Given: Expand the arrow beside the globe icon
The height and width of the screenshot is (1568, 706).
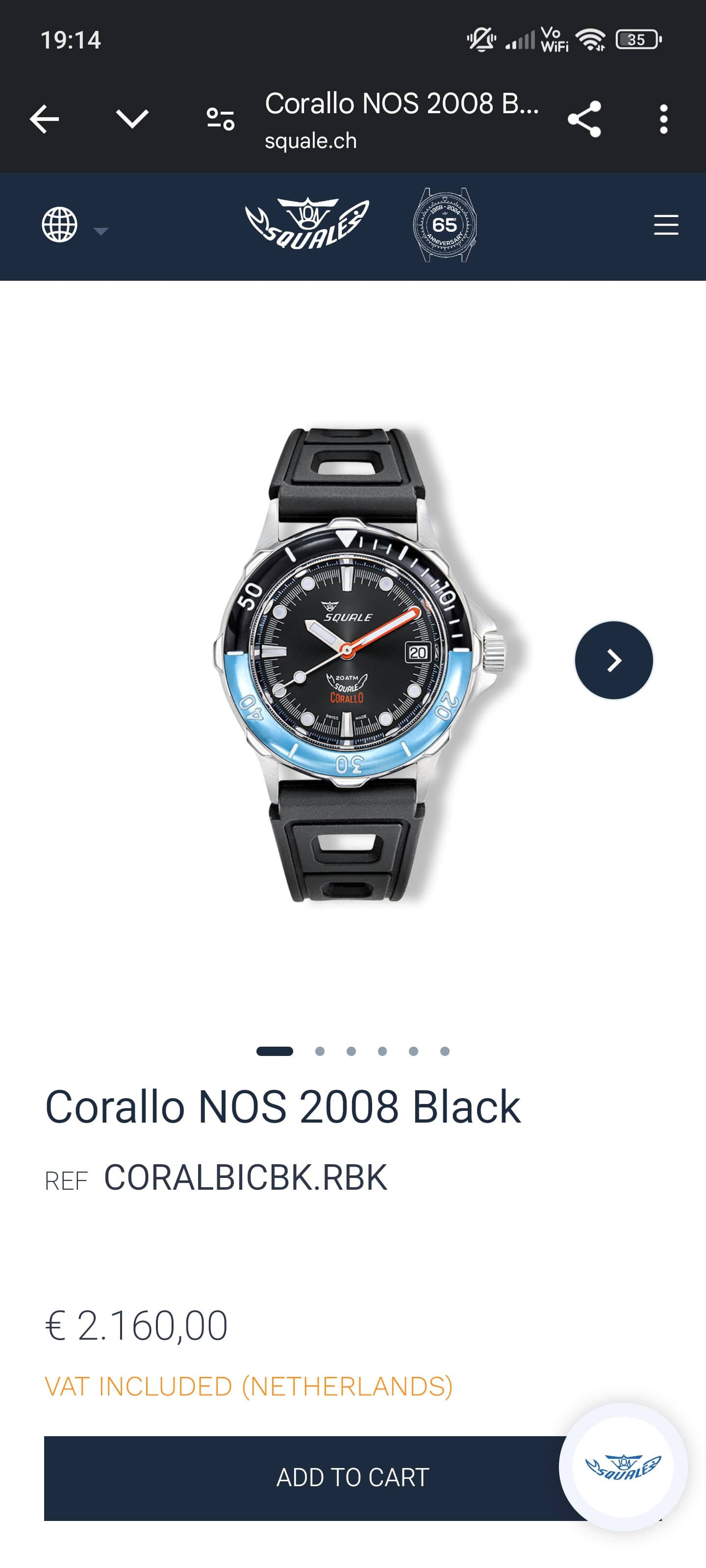Looking at the screenshot, I should (x=101, y=231).
